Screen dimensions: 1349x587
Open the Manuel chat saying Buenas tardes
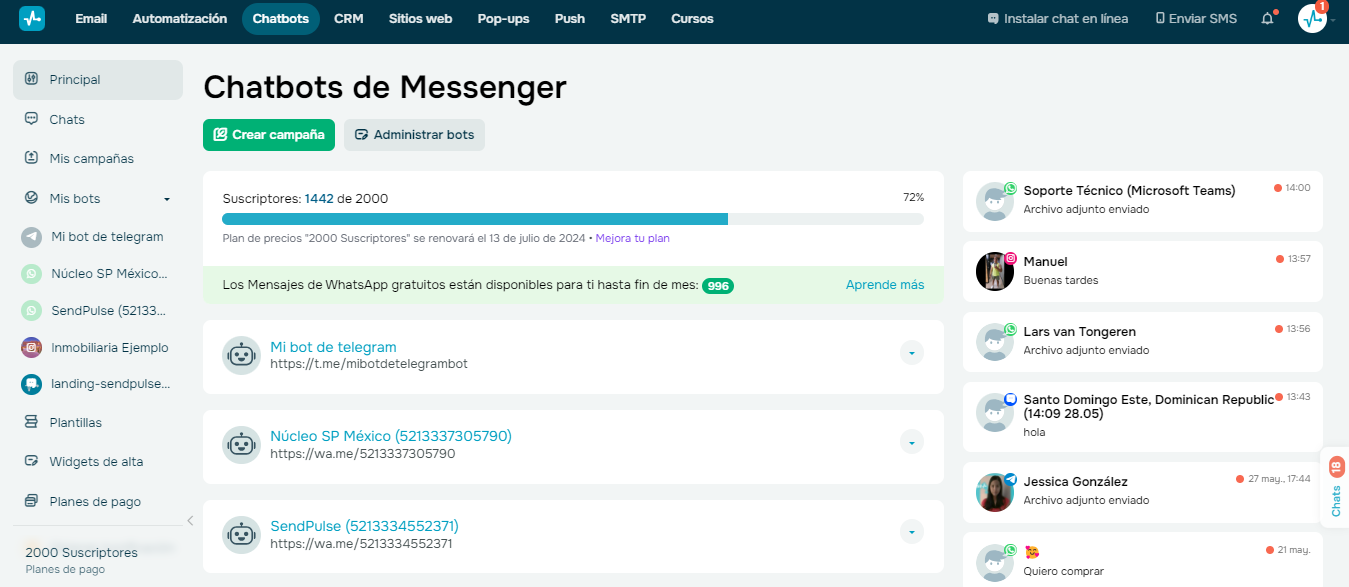(1143, 271)
